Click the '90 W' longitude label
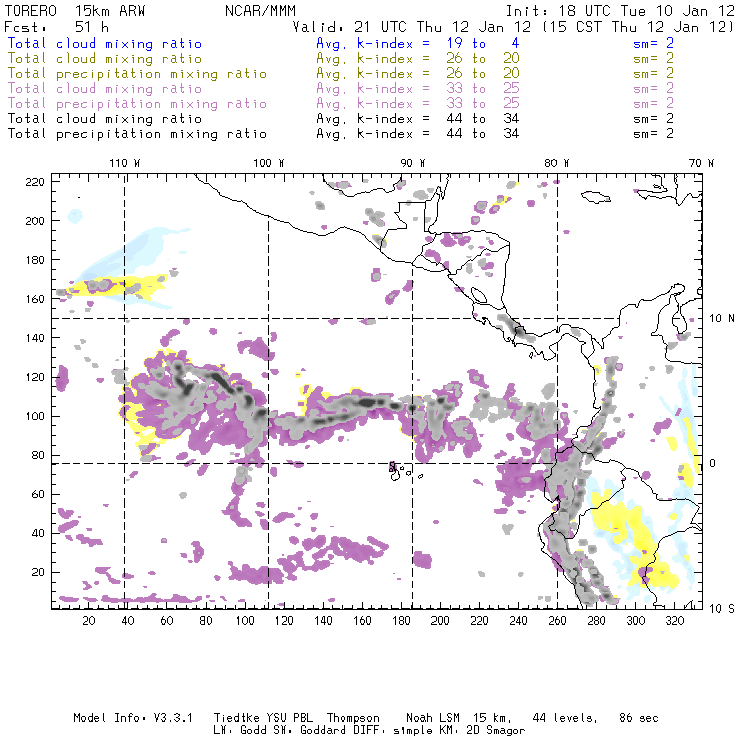This screenshot has width=740, height=740. [x=413, y=163]
